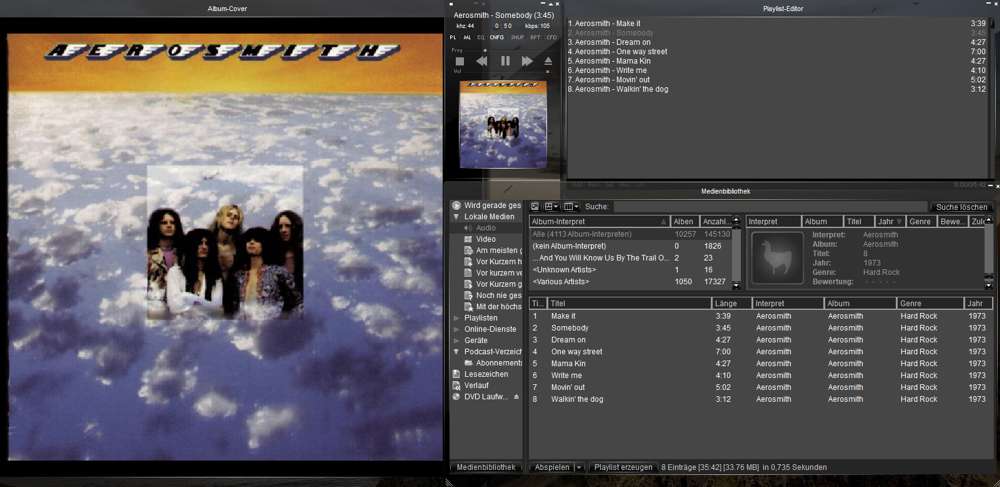Click the Playlist erzeugen button
1000x487 pixels.
click(623, 467)
